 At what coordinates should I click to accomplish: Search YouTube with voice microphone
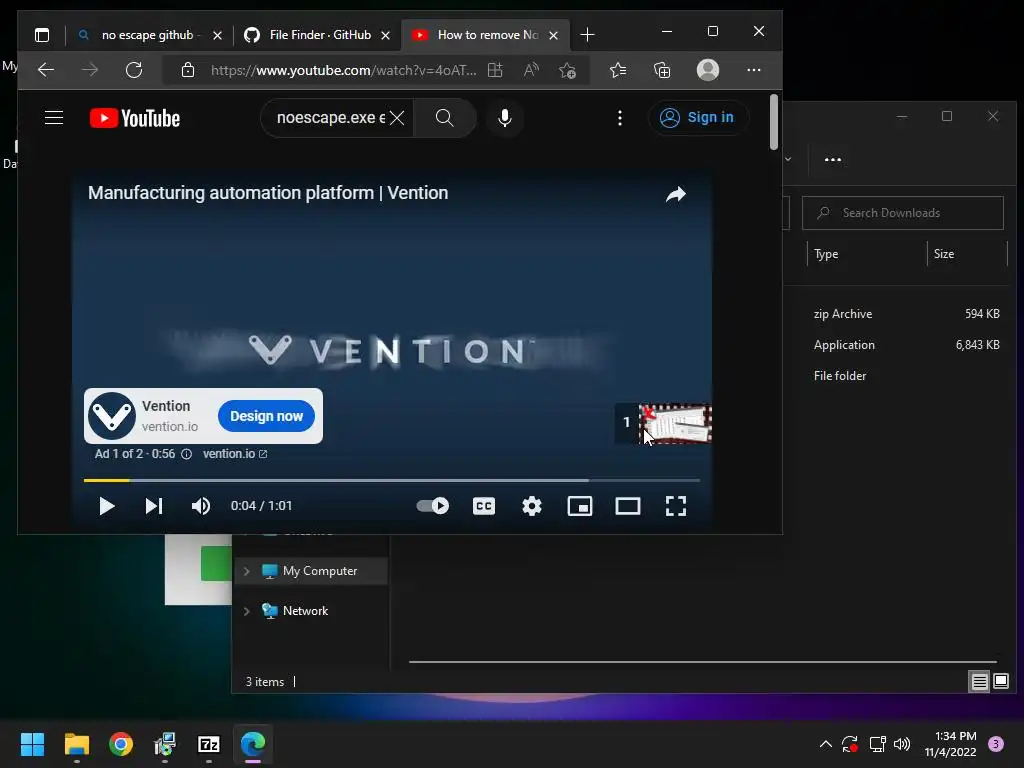click(505, 118)
